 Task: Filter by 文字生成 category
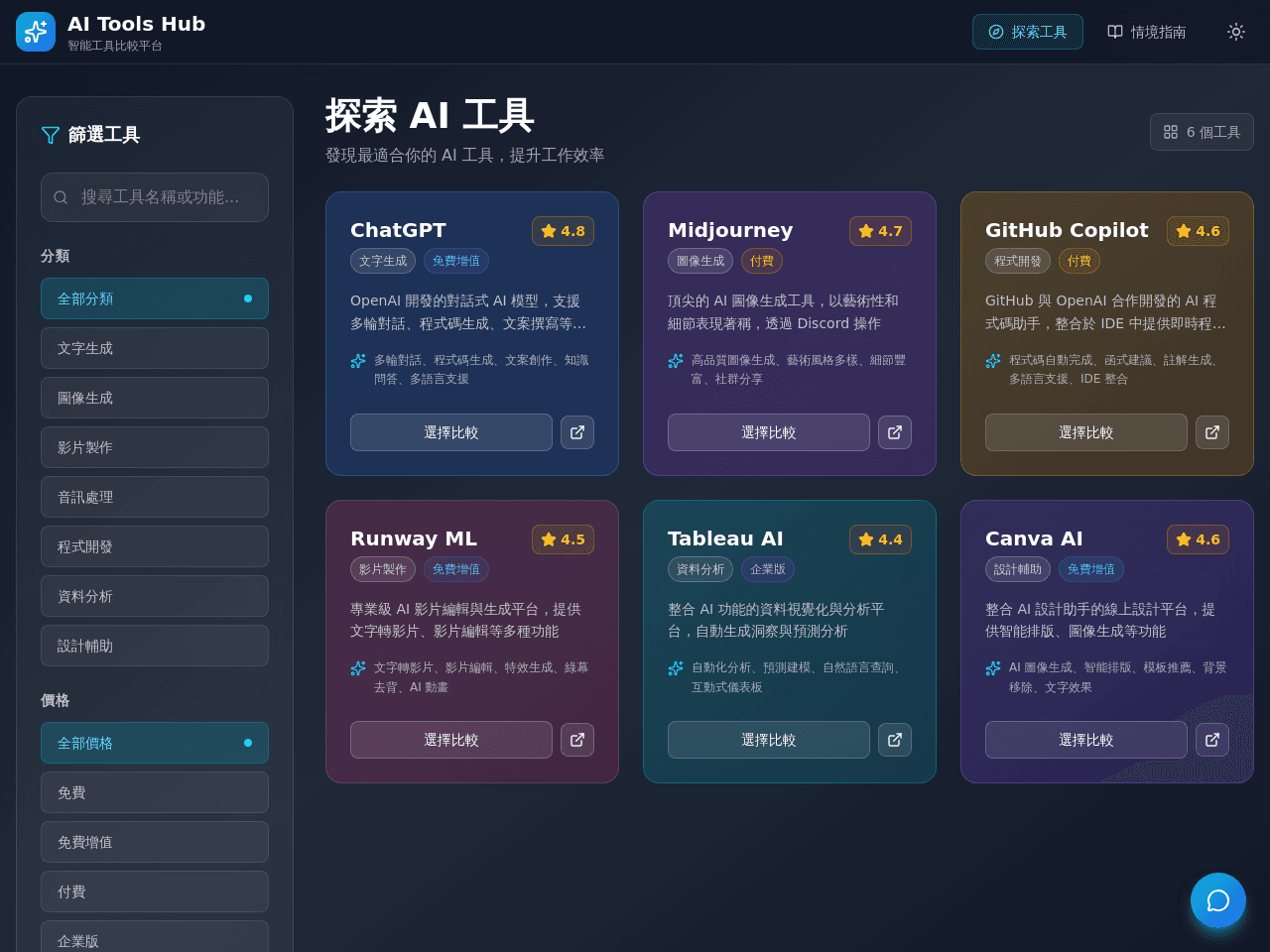155,348
